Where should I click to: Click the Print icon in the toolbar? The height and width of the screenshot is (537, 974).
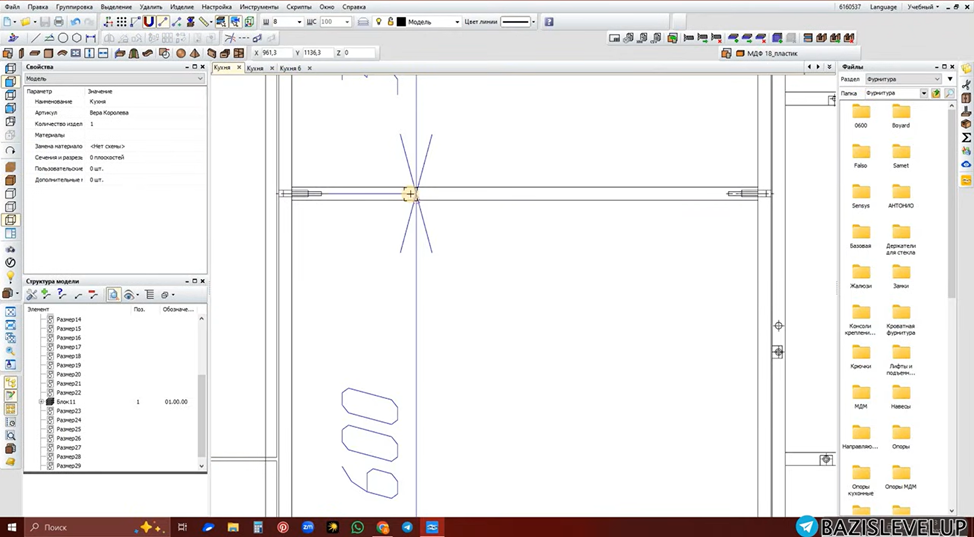(x=58, y=22)
